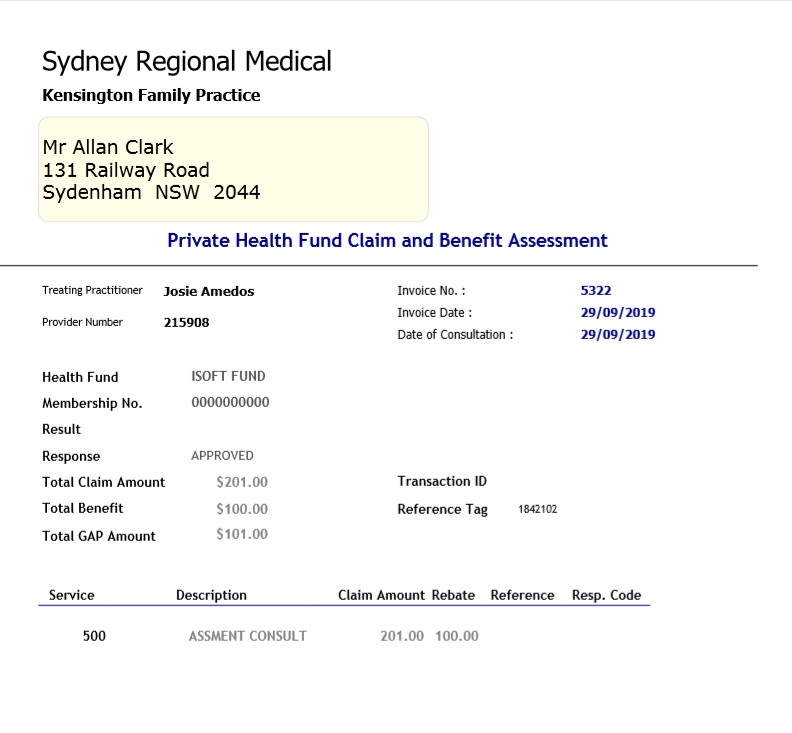The height and width of the screenshot is (733, 792).
Task: Click the APPROVED response value
Action: pyautogui.click(x=222, y=456)
